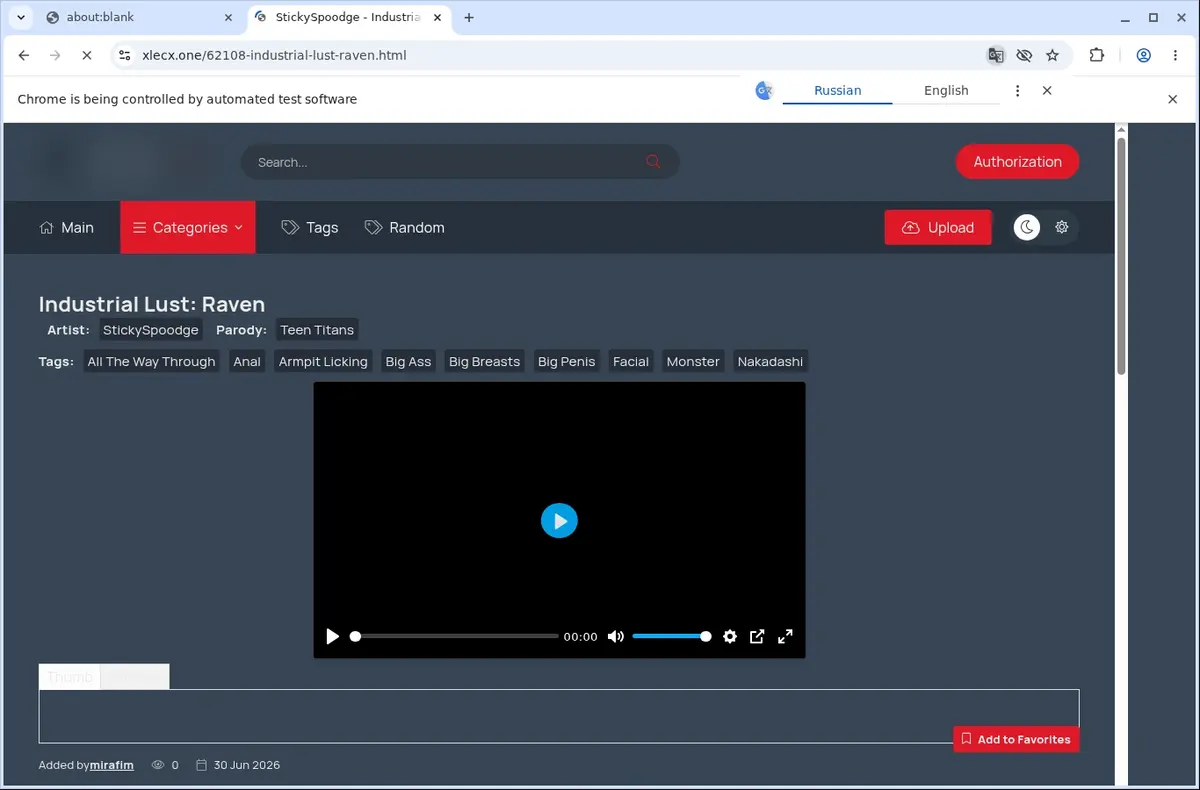
Task: Close the translate popup
Action: (x=1047, y=90)
